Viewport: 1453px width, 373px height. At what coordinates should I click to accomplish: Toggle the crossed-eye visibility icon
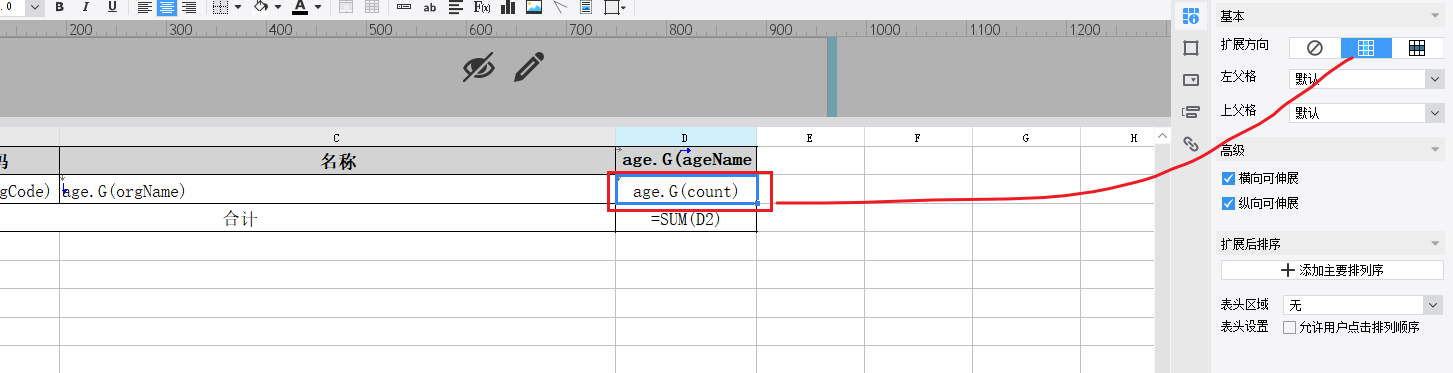(479, 68)
